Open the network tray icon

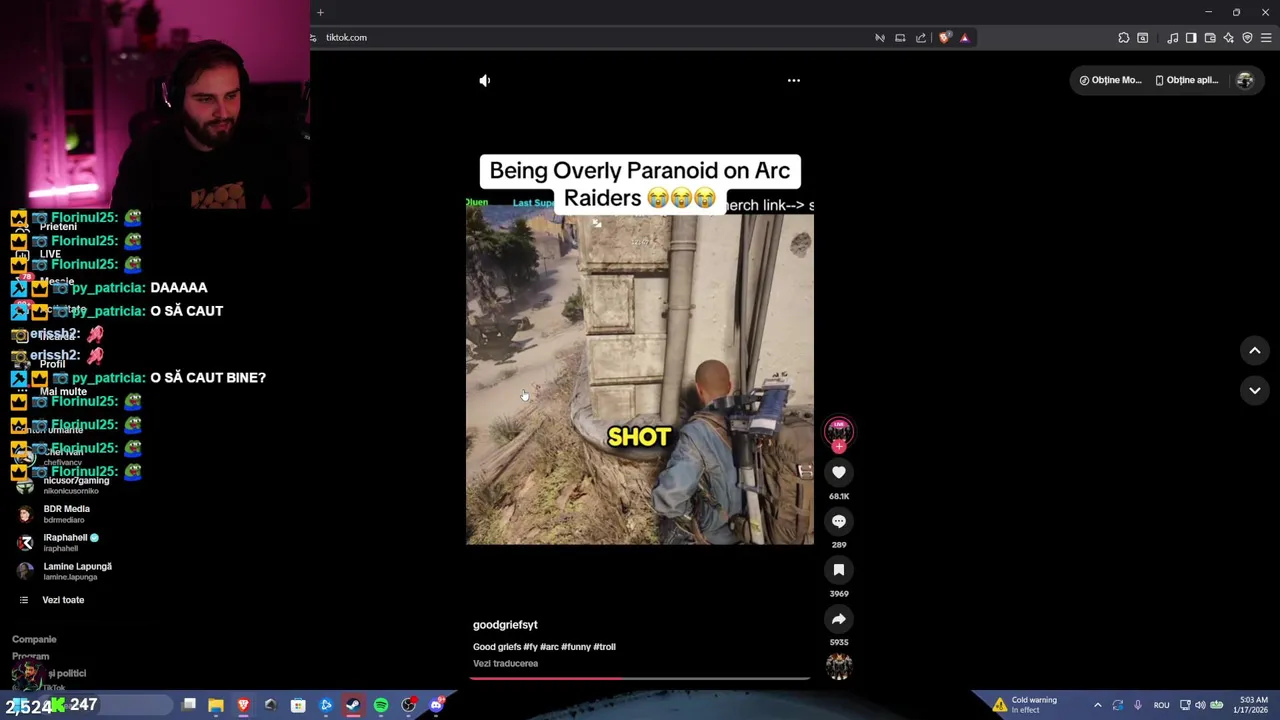[x=1185, y=705]
